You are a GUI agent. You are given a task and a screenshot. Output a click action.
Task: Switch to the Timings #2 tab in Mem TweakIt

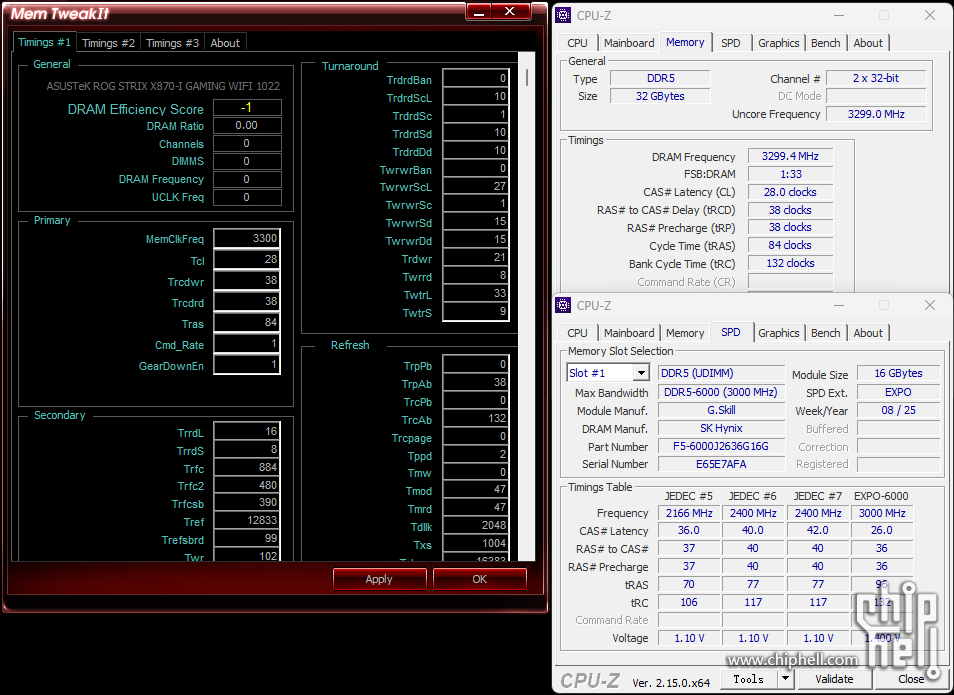click(108, 43)
